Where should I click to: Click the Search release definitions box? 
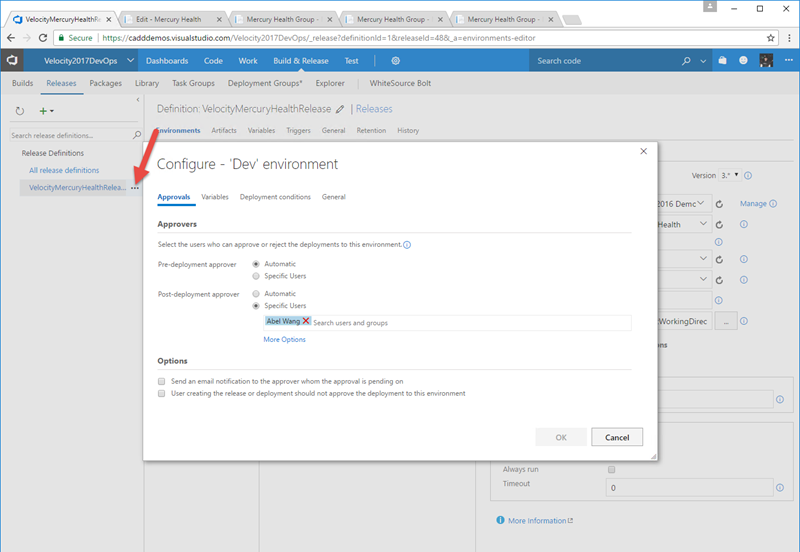pos(70,135)
